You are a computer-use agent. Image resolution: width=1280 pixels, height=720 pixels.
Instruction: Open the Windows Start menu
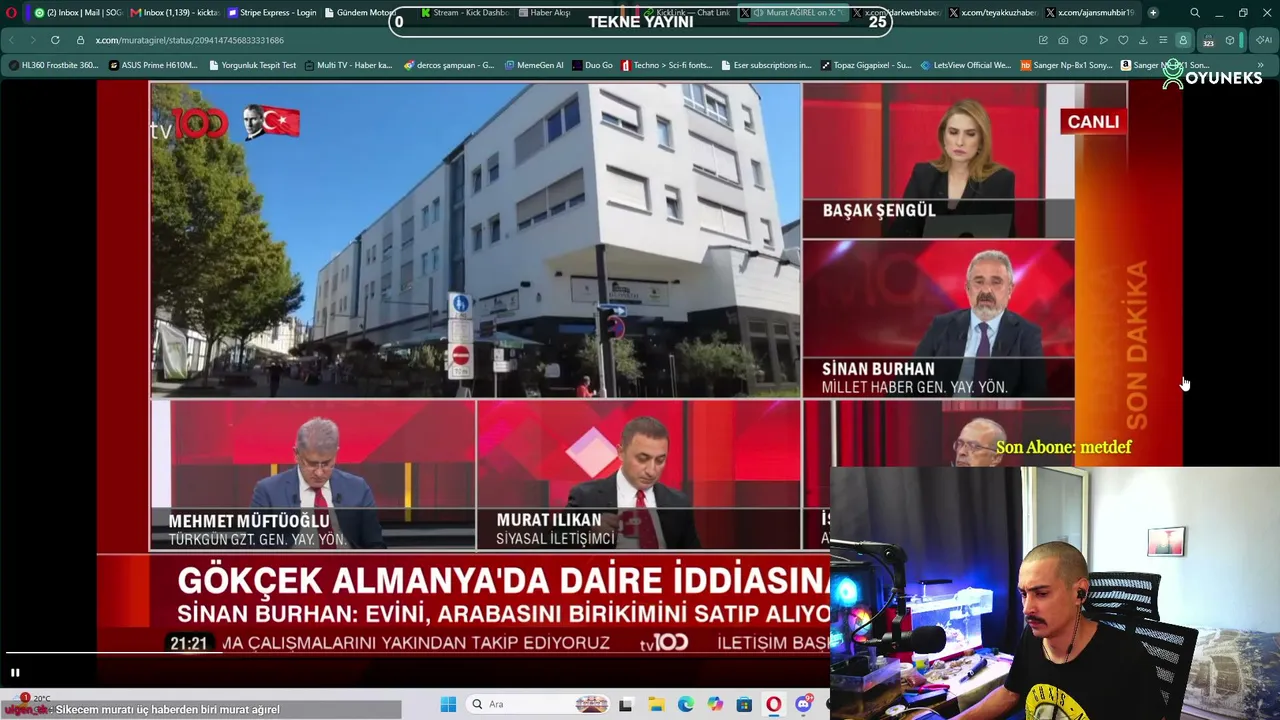pyautogui.click(x=448, y=704)
